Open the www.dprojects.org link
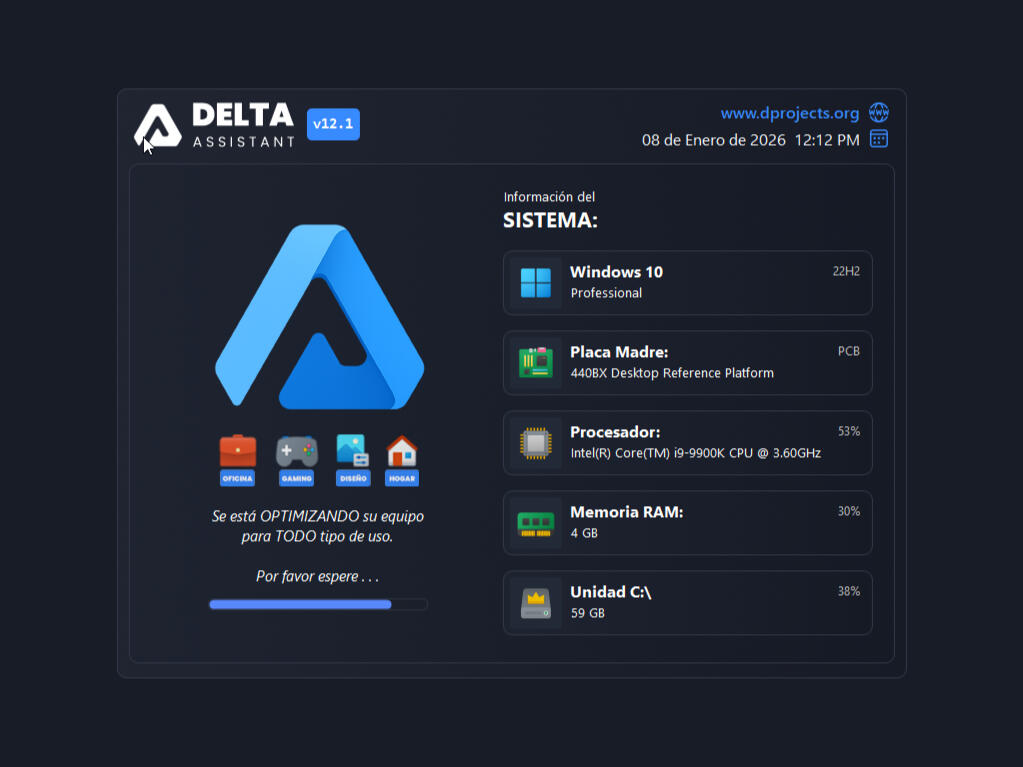1023x767 pixels. (789, 113)
